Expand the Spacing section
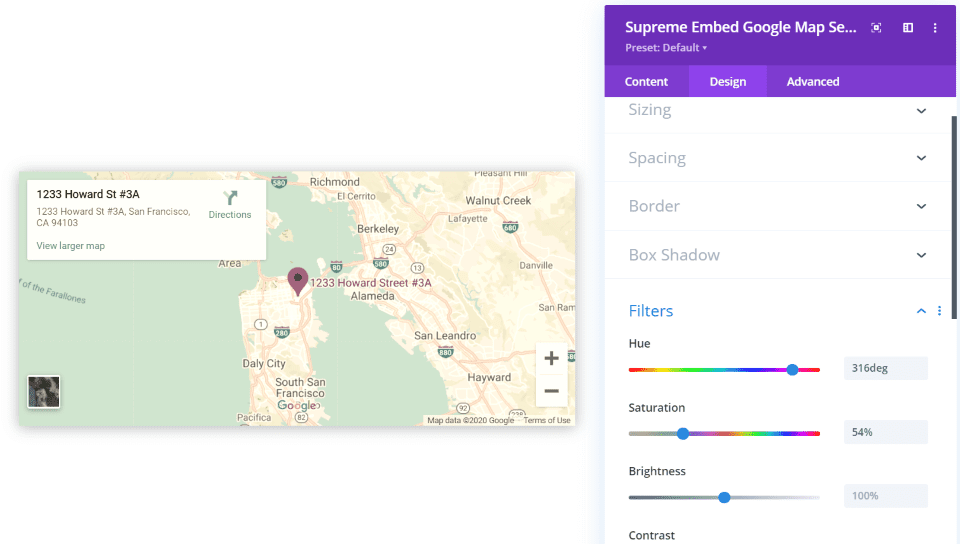Viewport: 960px width, 544px height. [x=921, y=158]
